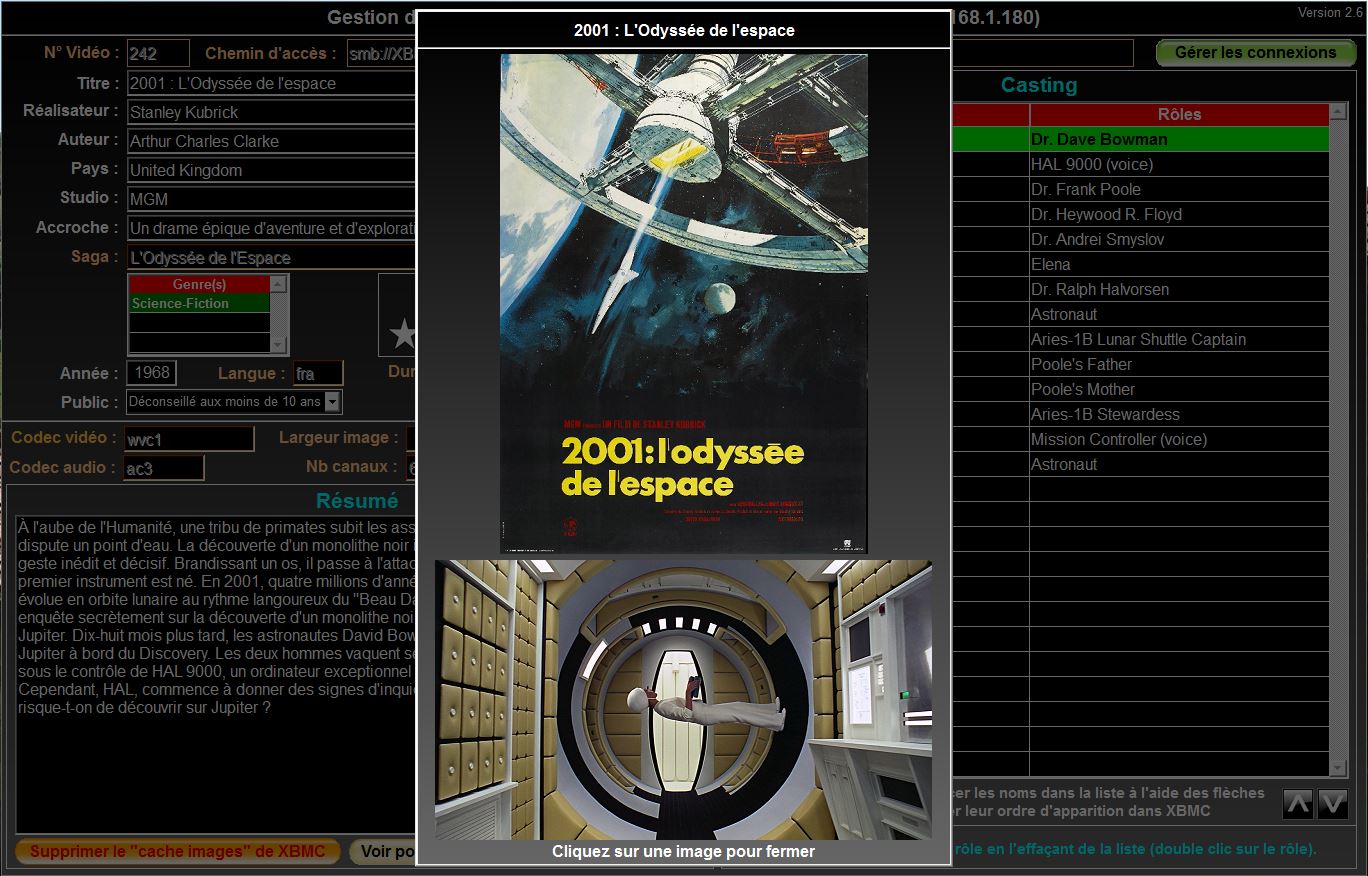Click the Résumé section heading

click(357, 501)
